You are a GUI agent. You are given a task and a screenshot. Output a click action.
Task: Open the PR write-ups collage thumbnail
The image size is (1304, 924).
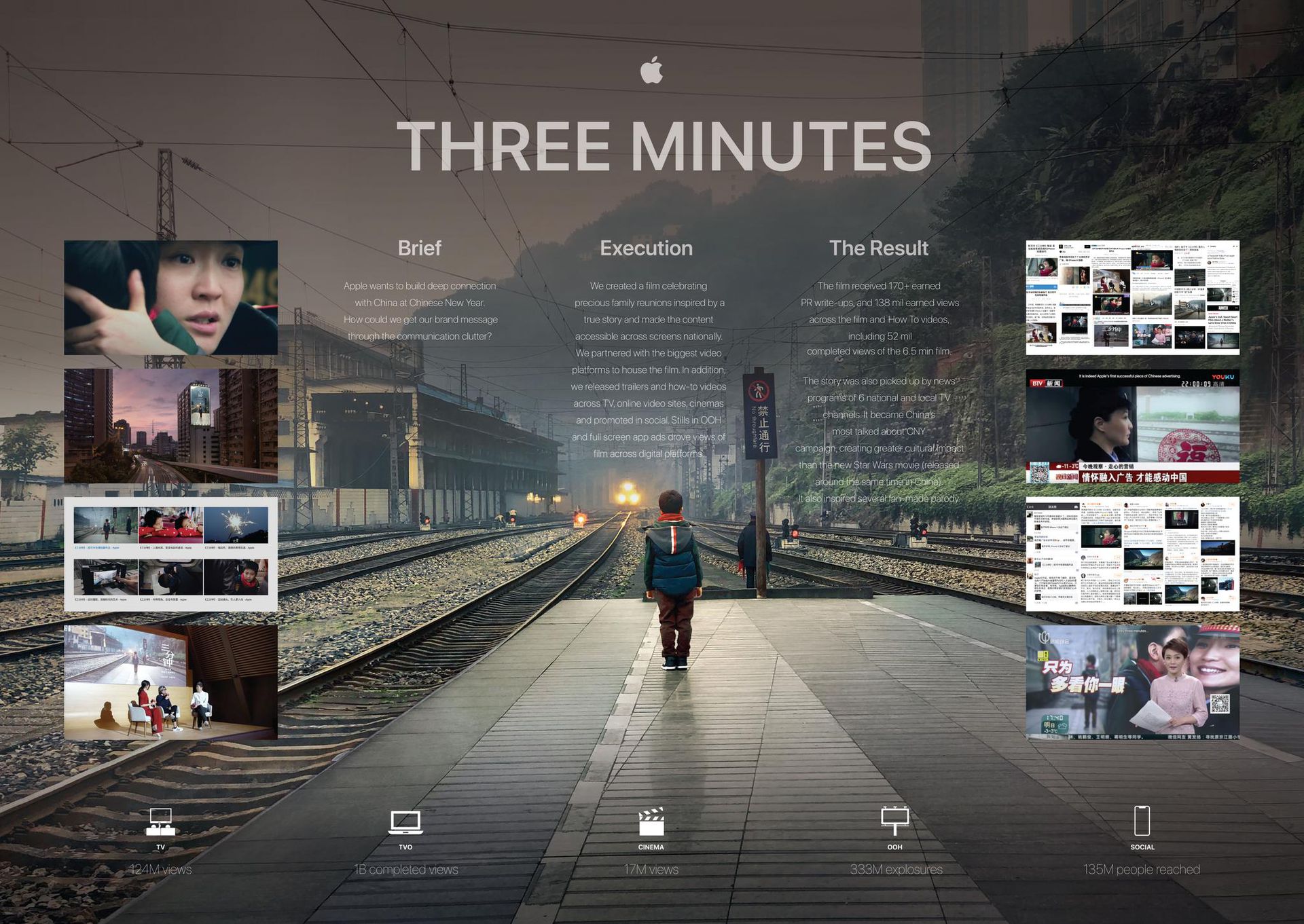1132,297
